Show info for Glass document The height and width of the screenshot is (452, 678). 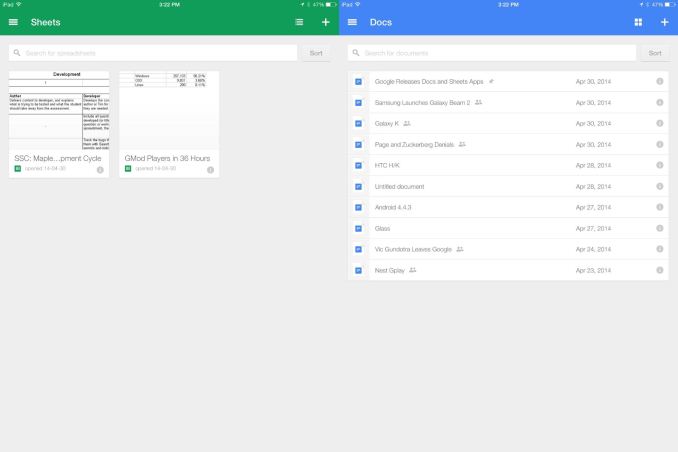click(660, 228)
